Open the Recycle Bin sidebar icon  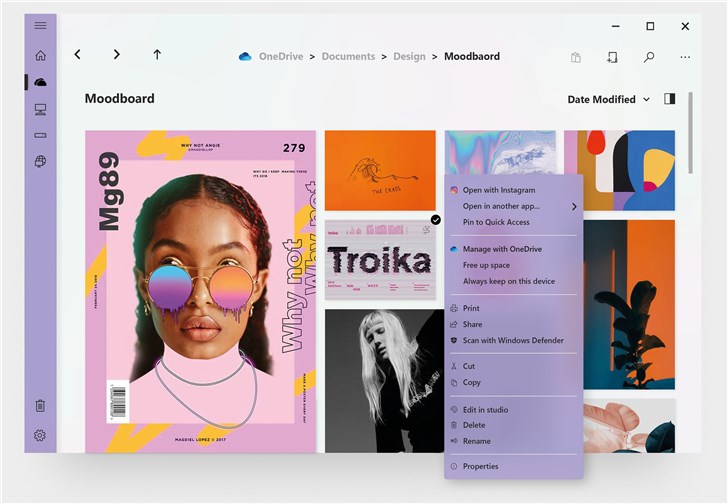40,406
